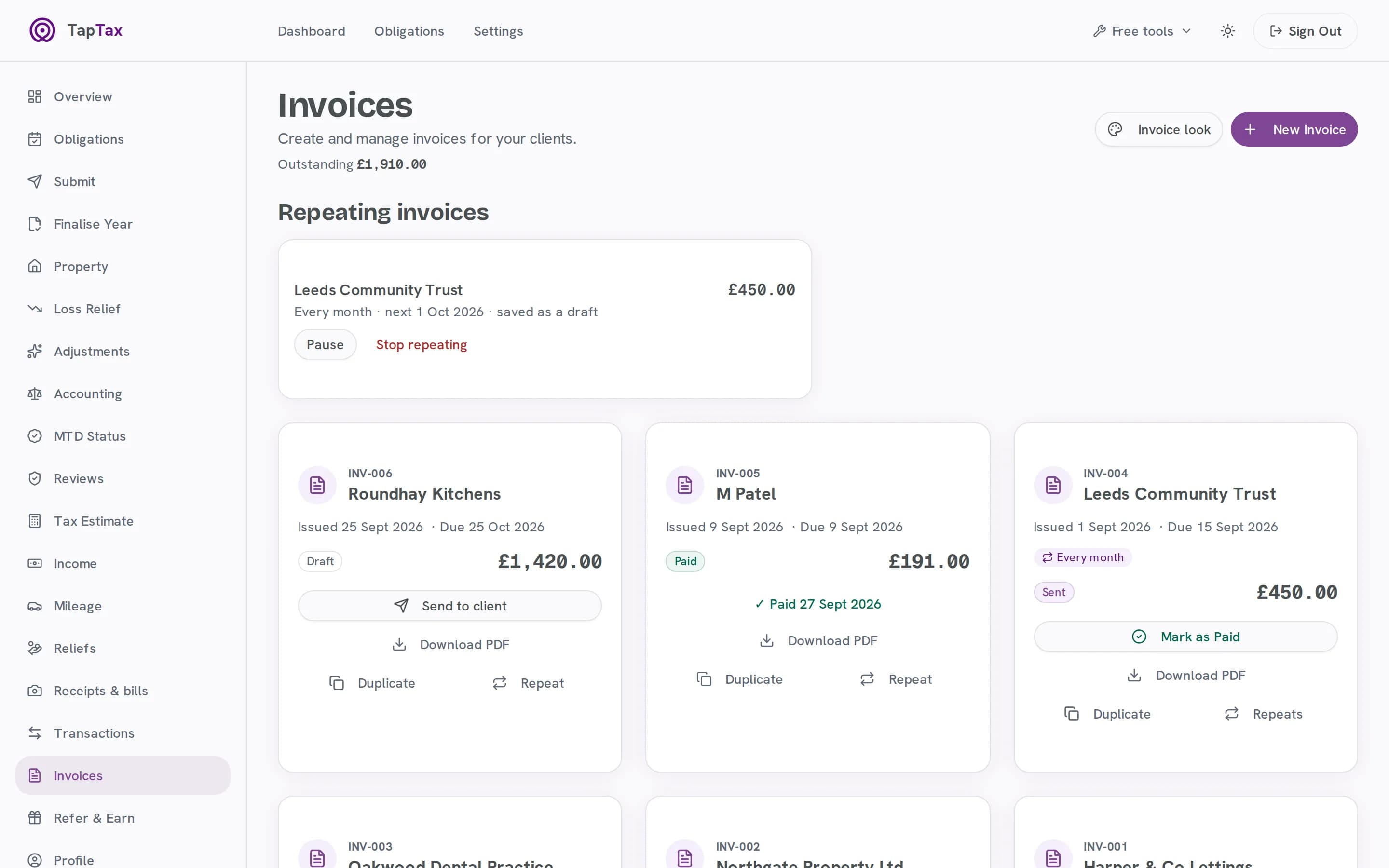Click the Every month badge on INV-004
1389x868 pixels.
pos(1082,557)
